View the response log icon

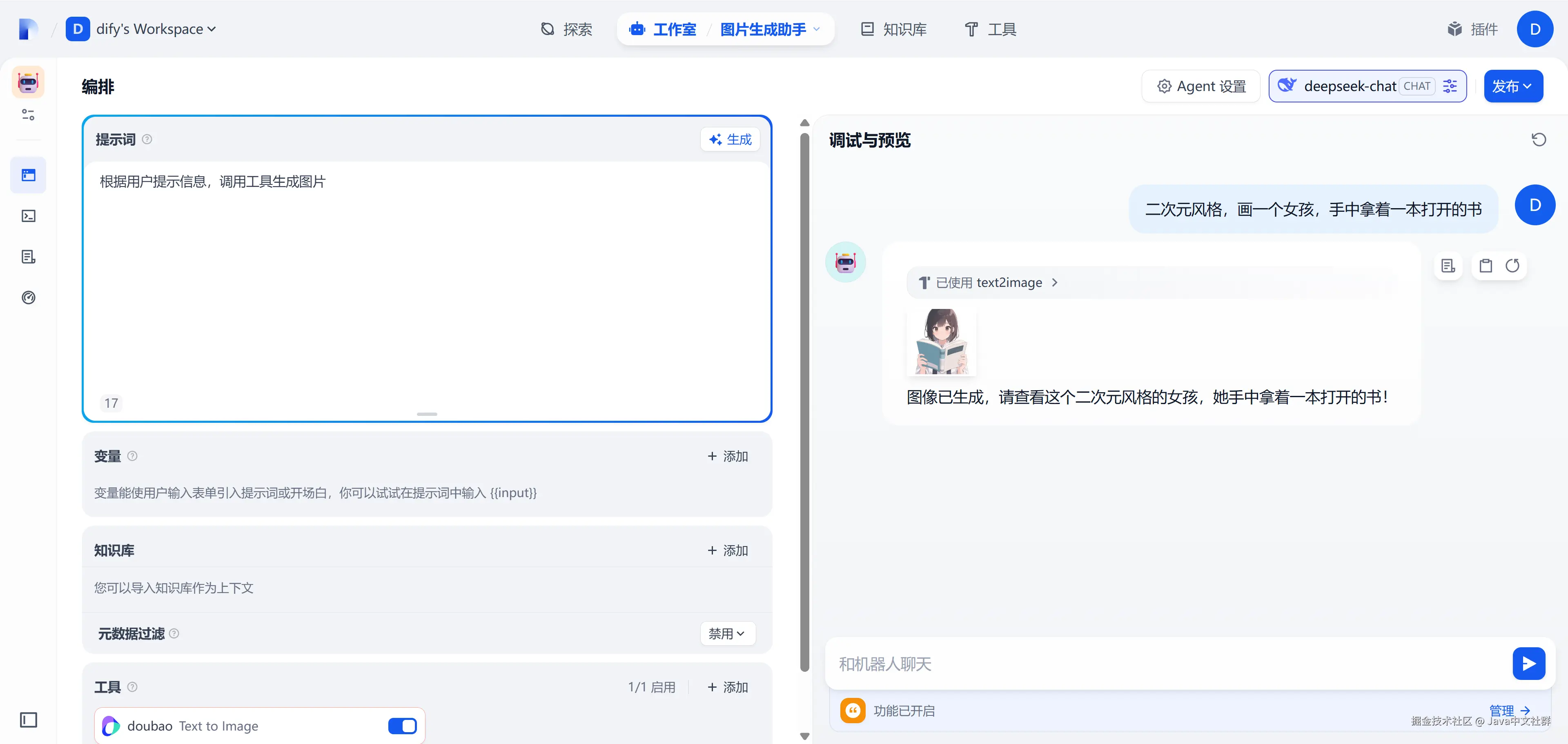point(1448,266)
